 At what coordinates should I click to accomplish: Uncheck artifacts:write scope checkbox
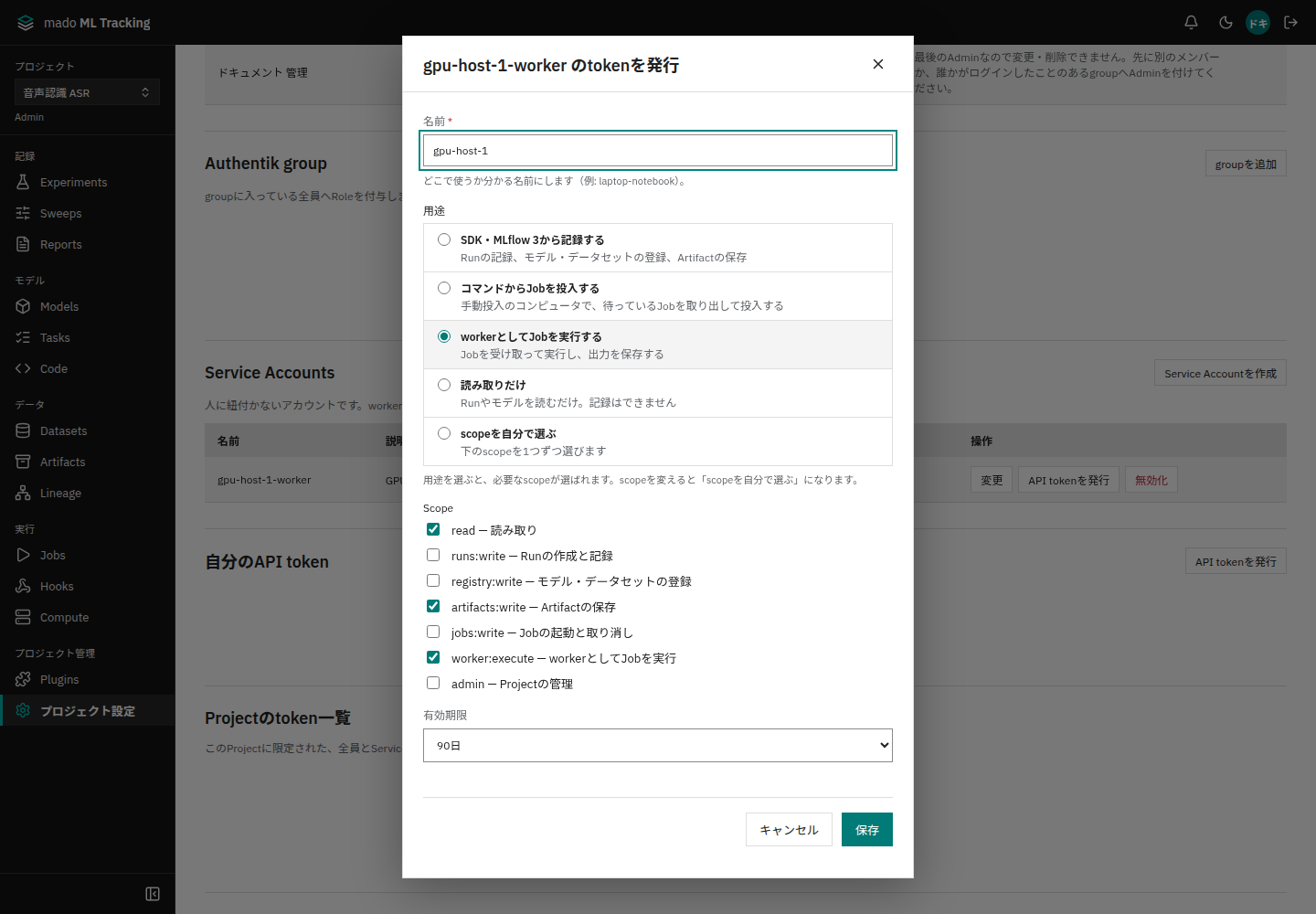coord(433,606)
